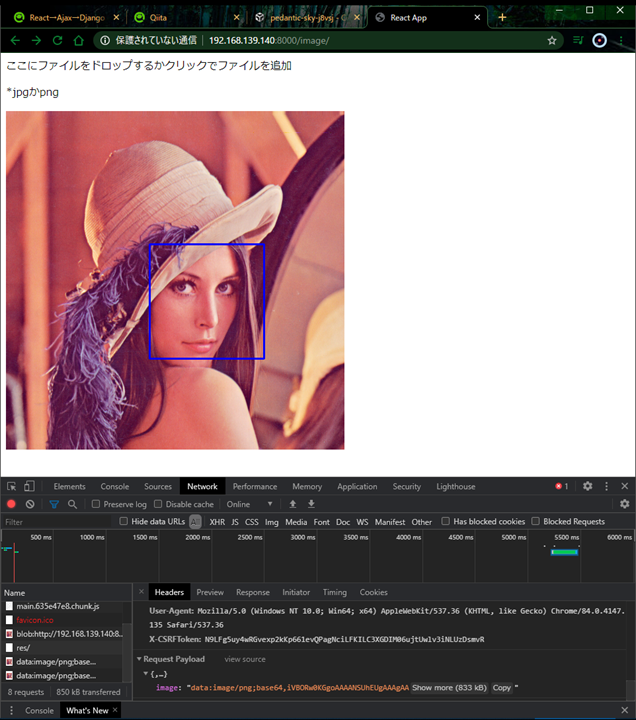Select the res/ request row
Image resolution: width=636 pixels, height=720 pixels.
64,648
